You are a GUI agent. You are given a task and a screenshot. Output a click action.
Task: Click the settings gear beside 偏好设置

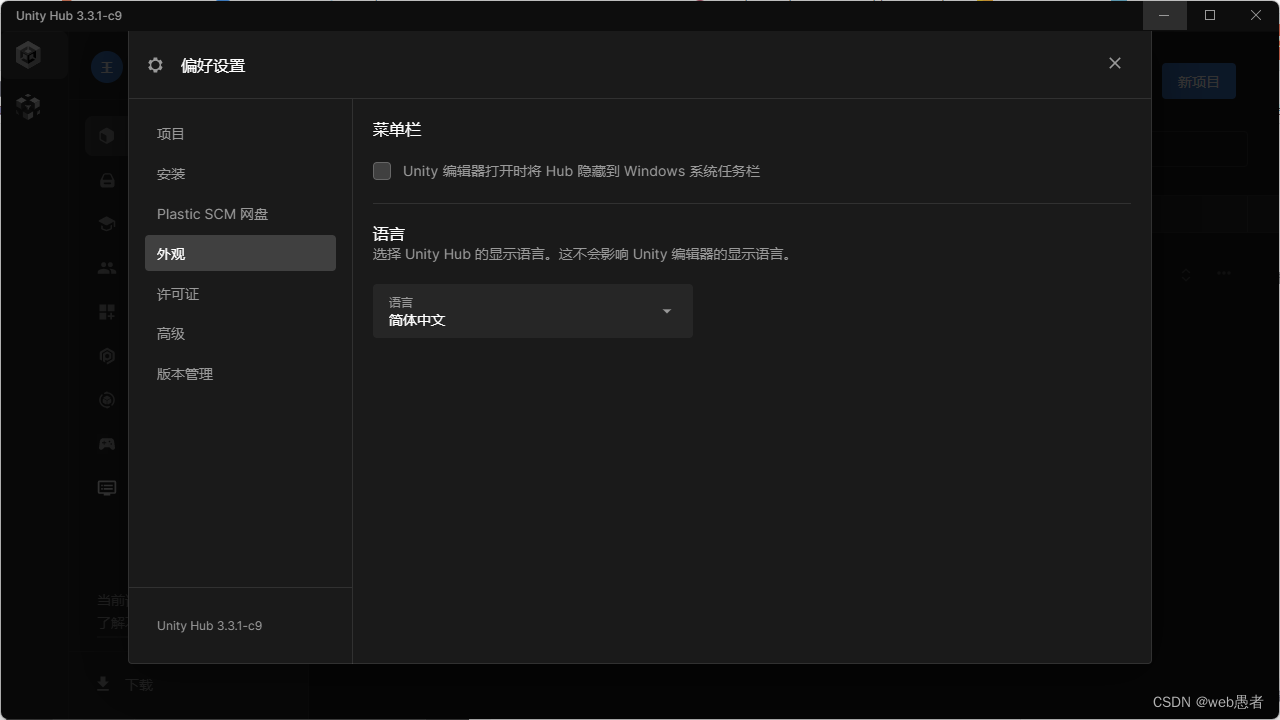(x=155, y=64)
